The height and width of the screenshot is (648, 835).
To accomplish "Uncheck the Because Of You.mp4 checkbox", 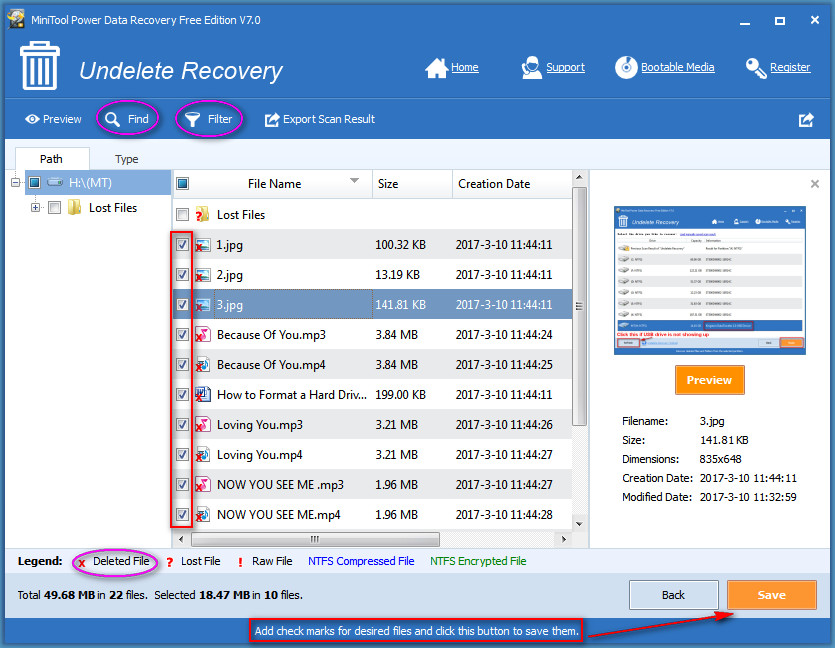I will (182, 365).
